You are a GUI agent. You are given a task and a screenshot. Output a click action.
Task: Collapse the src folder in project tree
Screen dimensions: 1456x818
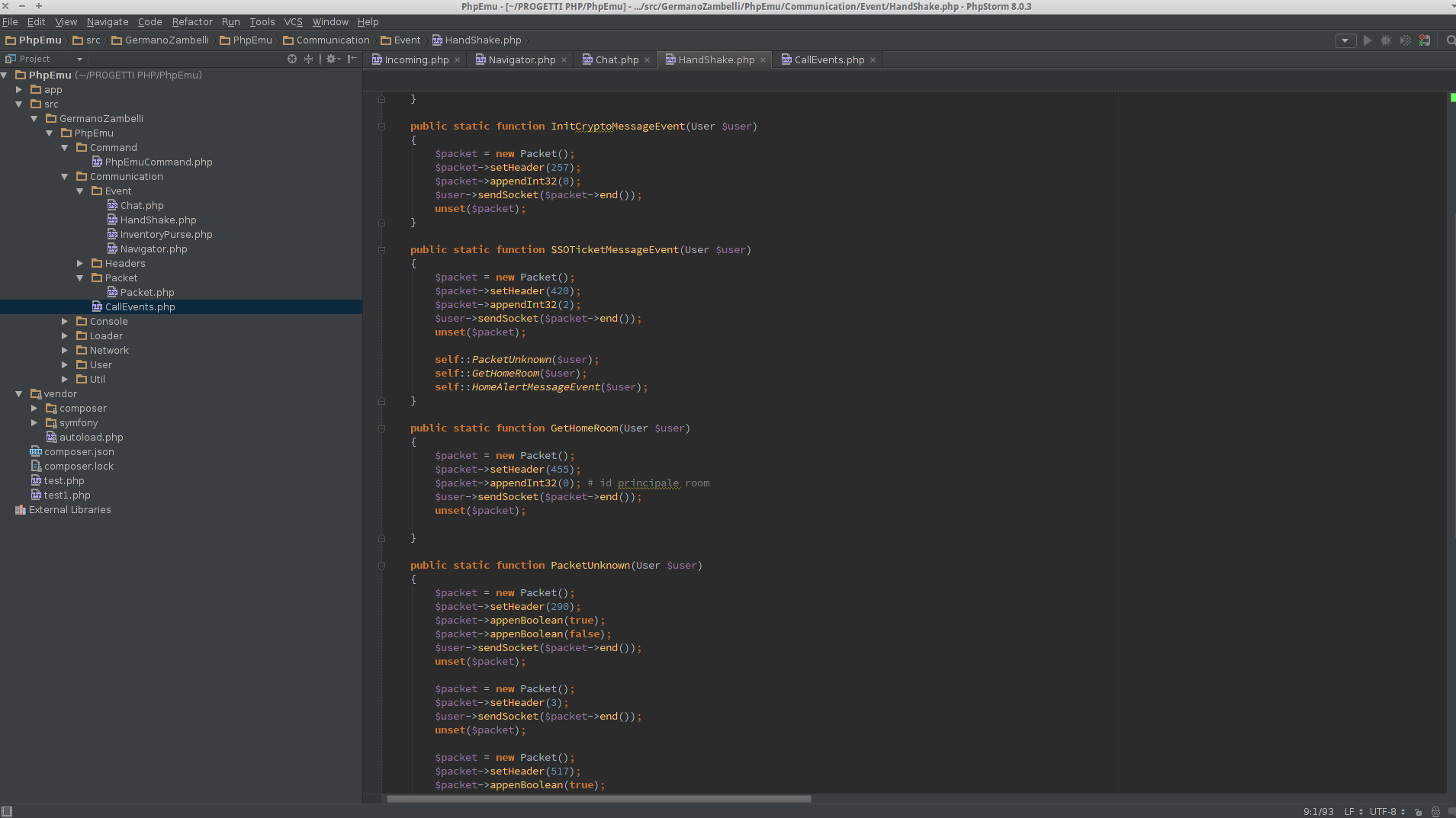coord(19,104)
